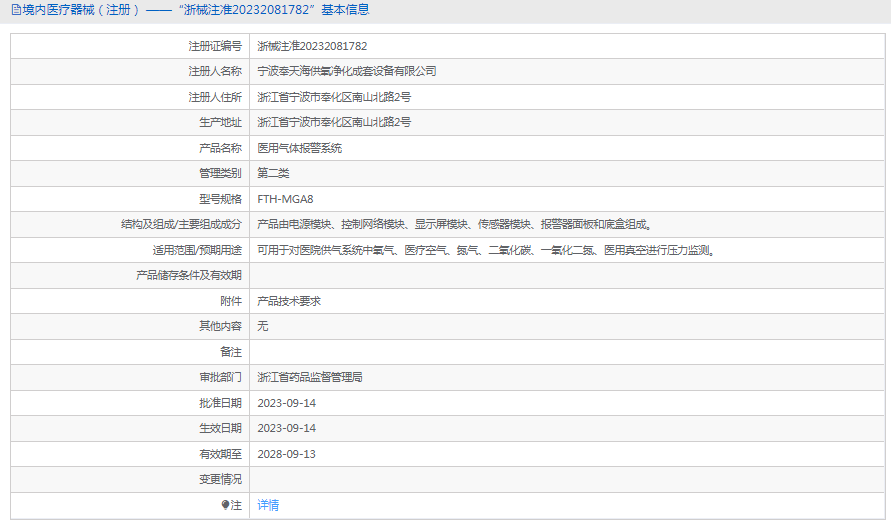
Task: Select registration number value 浙械注准20232081782 in table
Action: 312,46
